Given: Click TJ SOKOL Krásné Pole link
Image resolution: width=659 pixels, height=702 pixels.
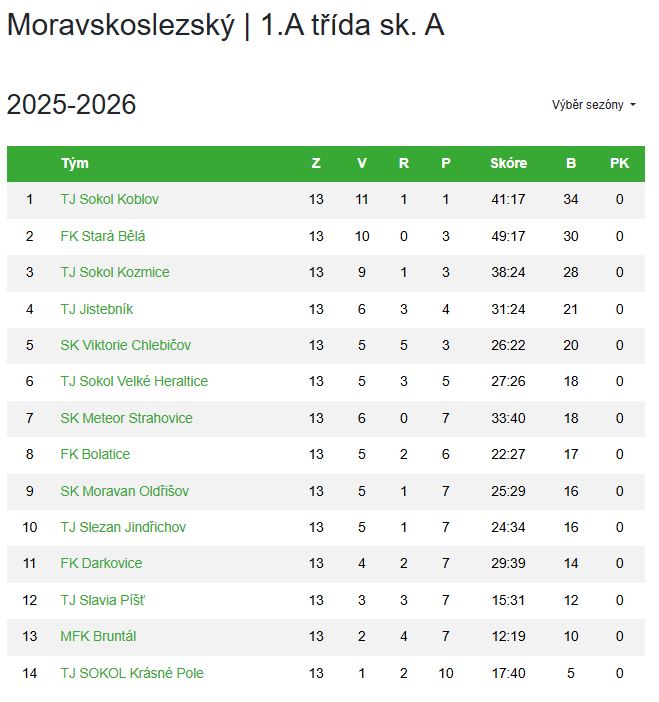Looking at the screenshot, I should pos(131,673).
